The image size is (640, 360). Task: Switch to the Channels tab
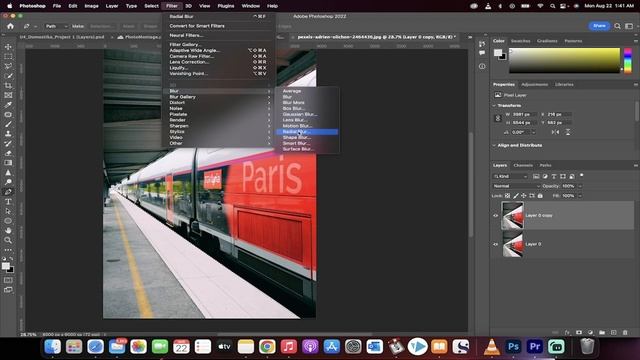point(523,165)
